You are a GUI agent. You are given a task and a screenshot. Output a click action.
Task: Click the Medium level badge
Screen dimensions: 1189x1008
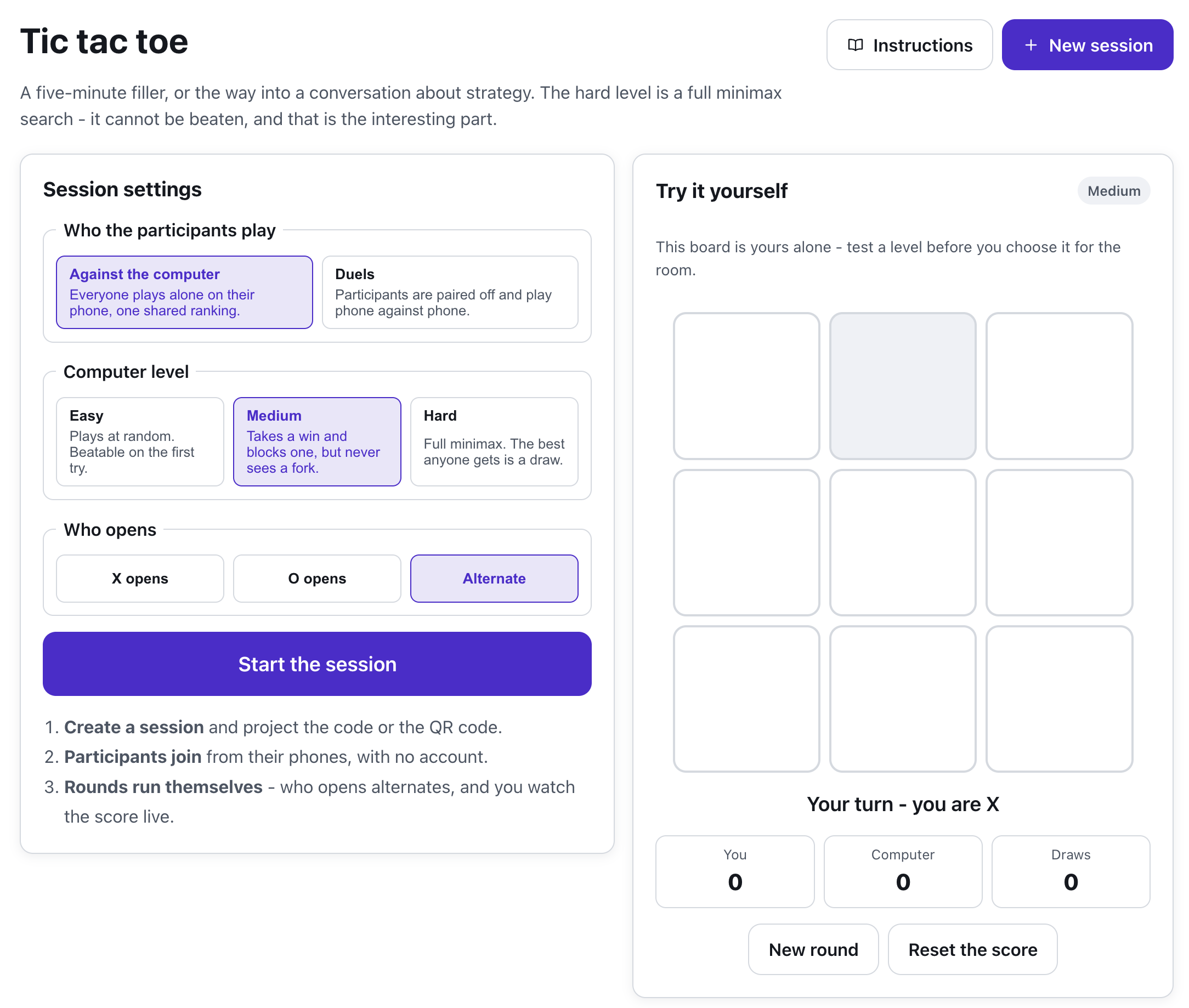pos(1113,191)
